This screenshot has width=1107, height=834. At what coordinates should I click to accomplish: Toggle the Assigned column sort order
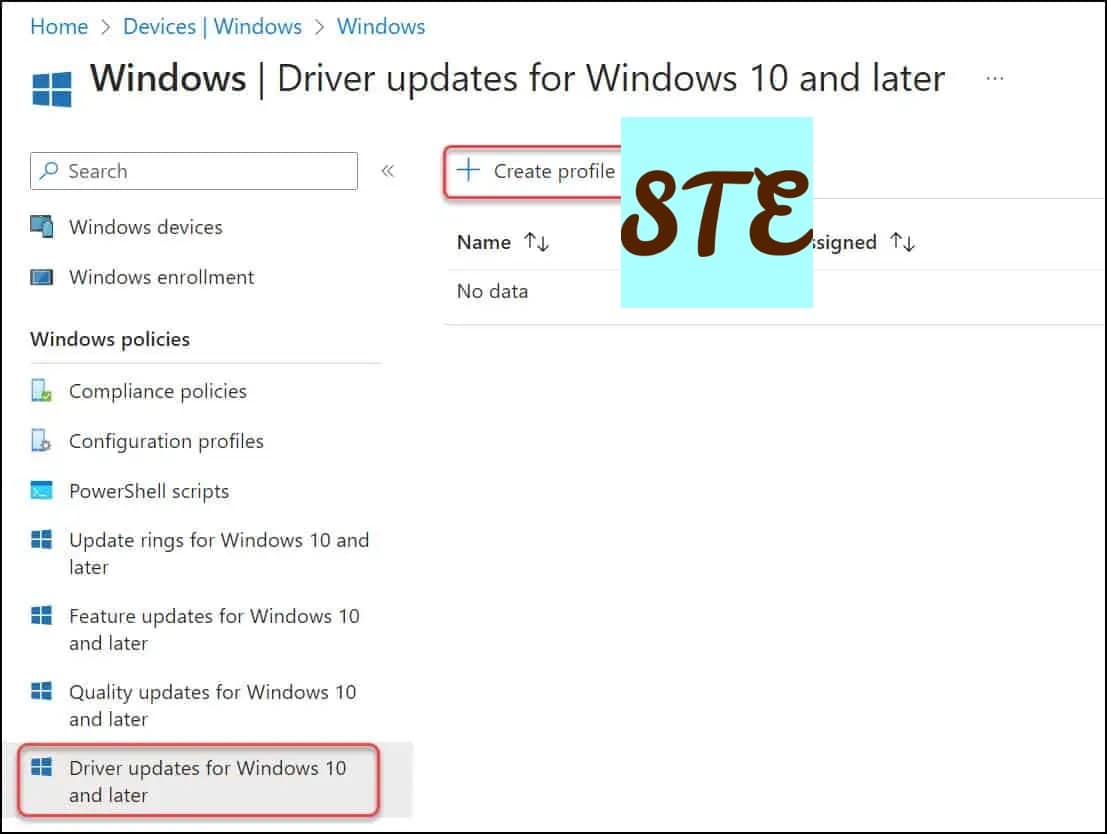[903, 242]
